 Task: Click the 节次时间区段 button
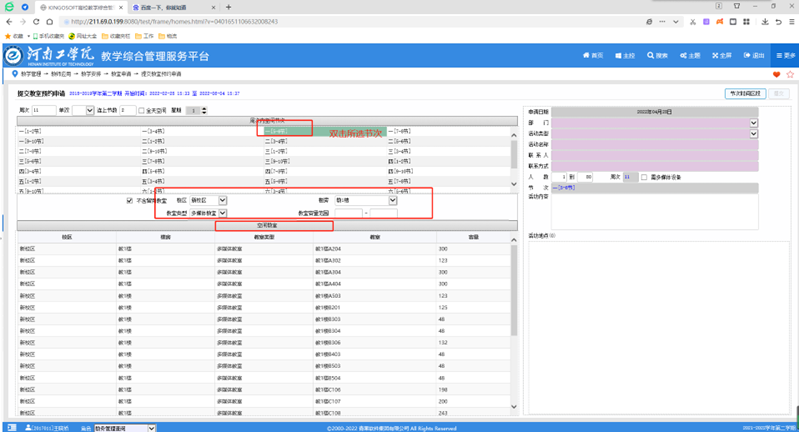tap(745, 93)
